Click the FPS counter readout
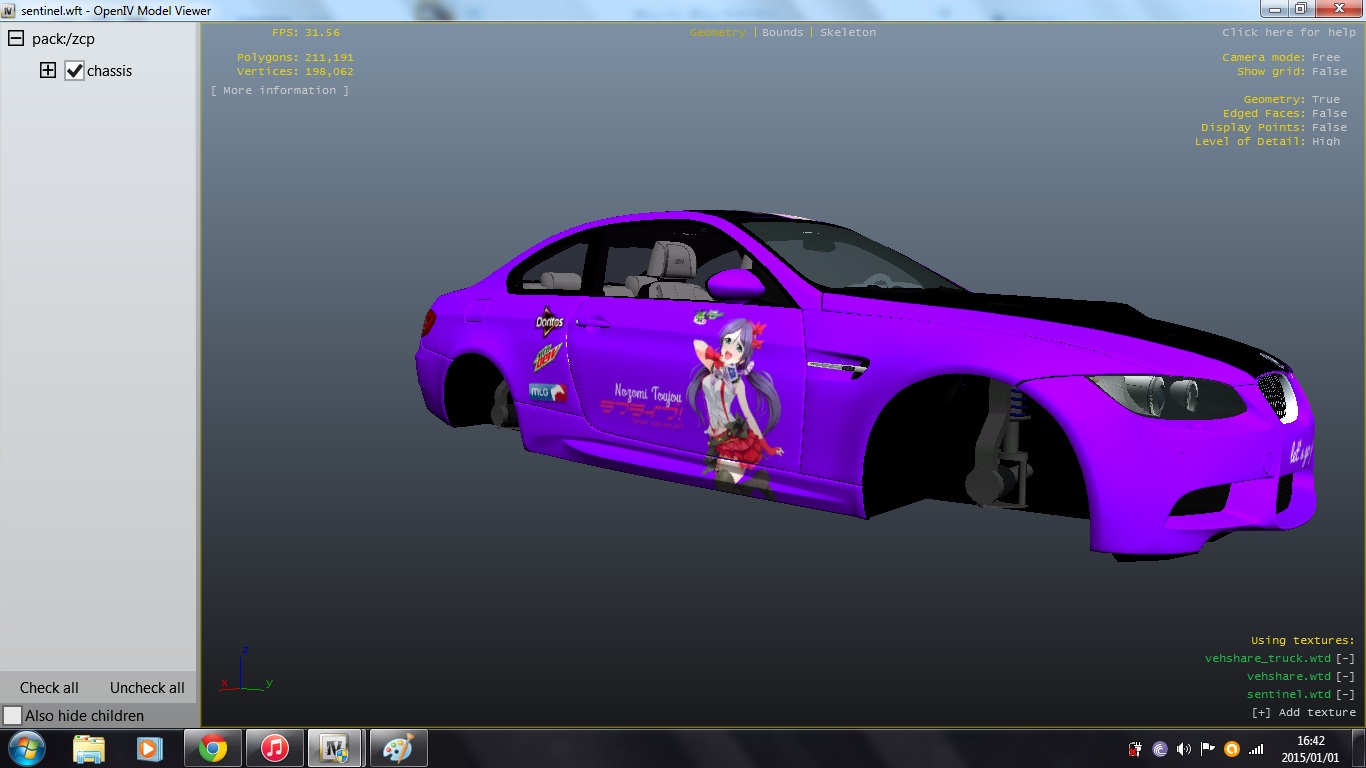The width and height of the screenshot is (1366, 768). pyautogui.click(x=306, y=32)
